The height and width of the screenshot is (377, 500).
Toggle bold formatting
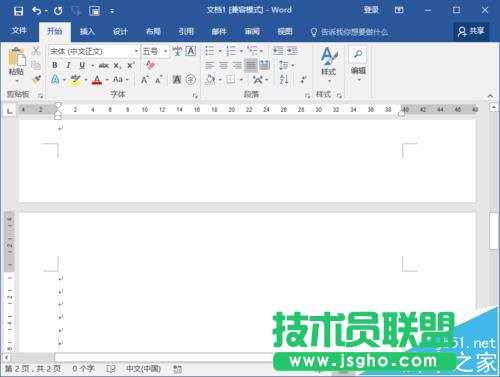[55, 65]
